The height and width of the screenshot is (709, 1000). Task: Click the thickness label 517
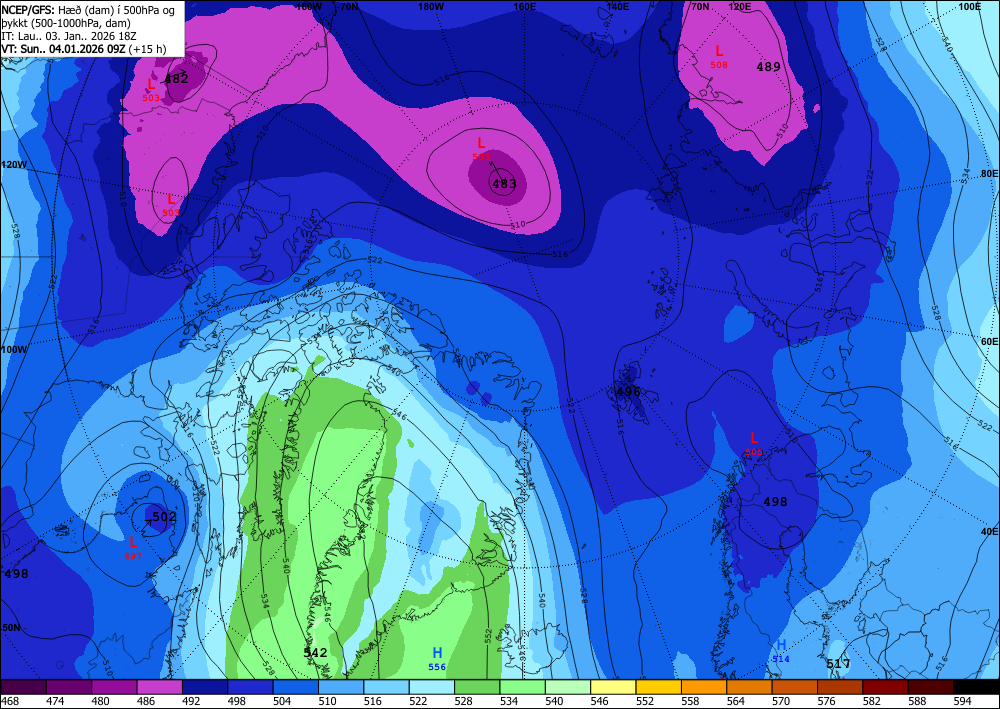tap(839, 664)
